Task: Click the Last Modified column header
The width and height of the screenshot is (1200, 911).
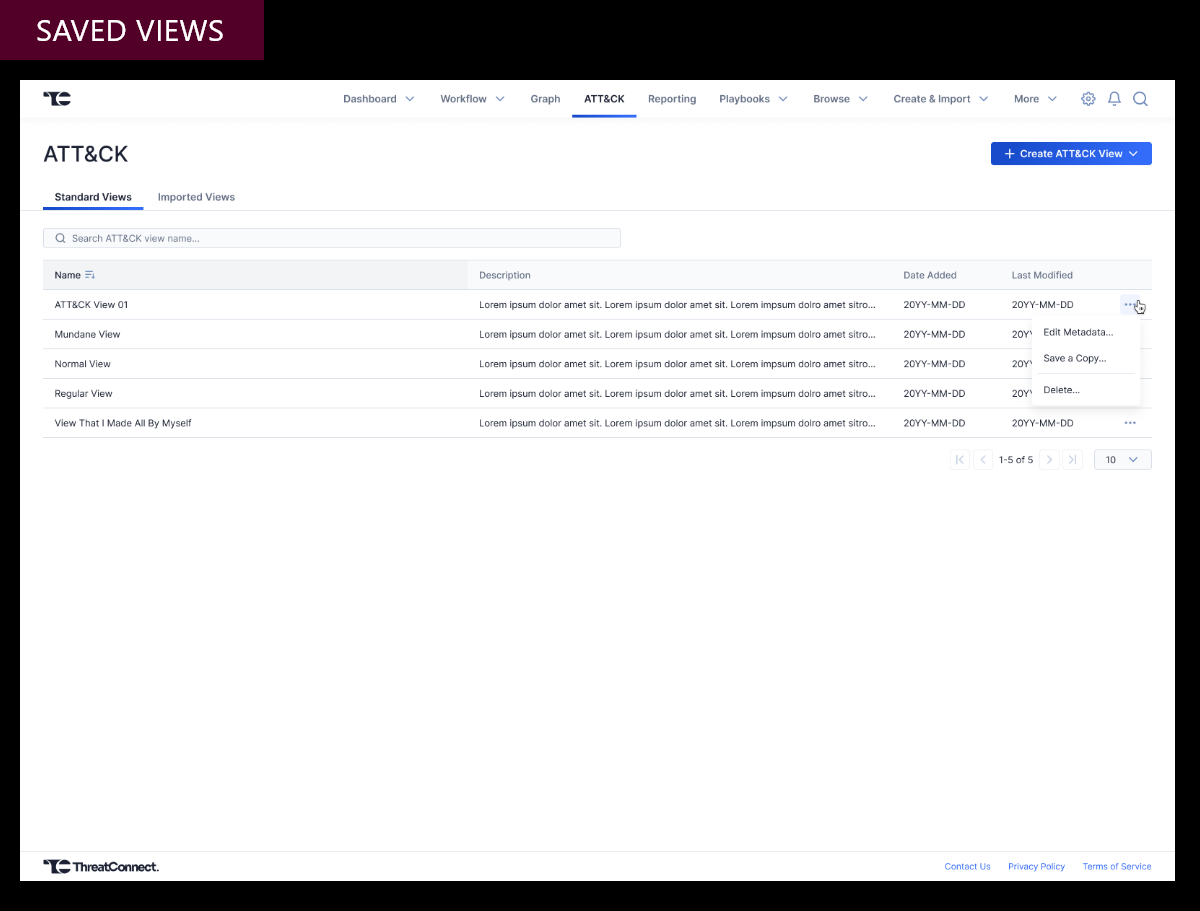Action: tap(1042, 275)
